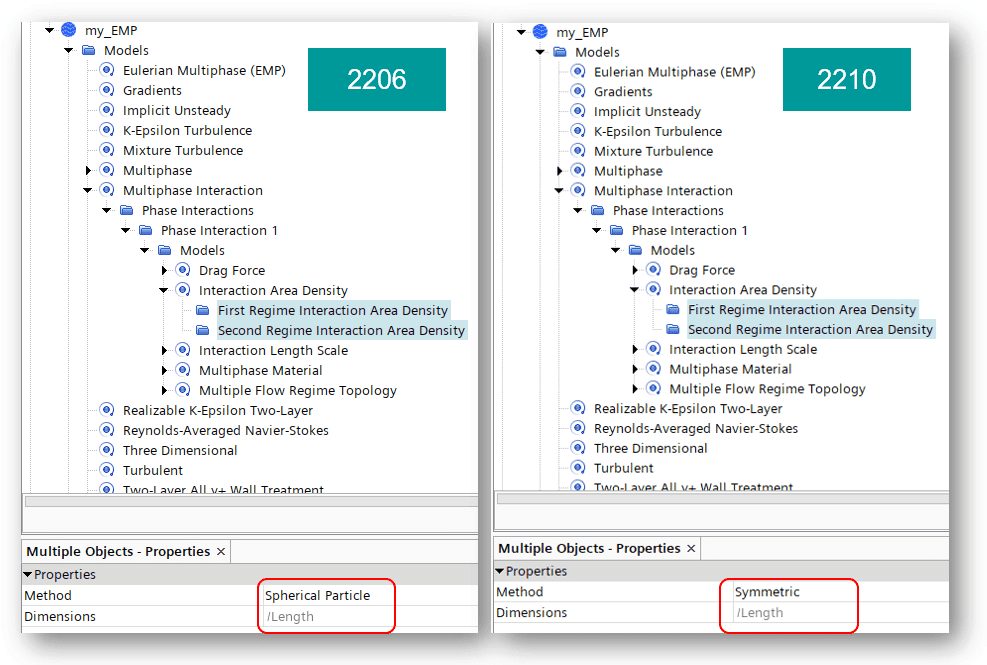Click K-Epsilon Turbulence model icon in right tree
Screen dimensions: 987x665
(x=577, y=131)
